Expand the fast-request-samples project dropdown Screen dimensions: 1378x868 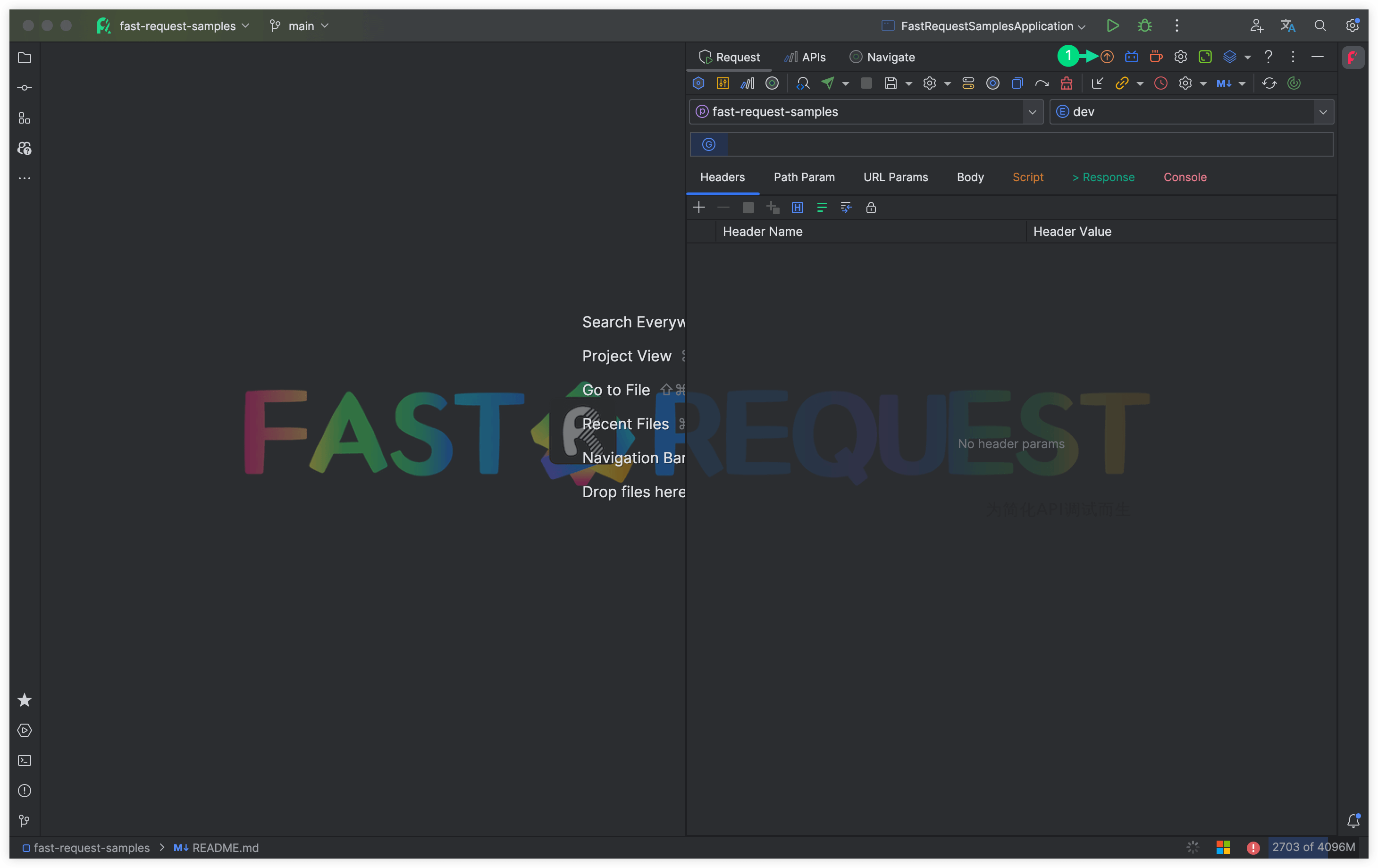[x=1032, y=112]
